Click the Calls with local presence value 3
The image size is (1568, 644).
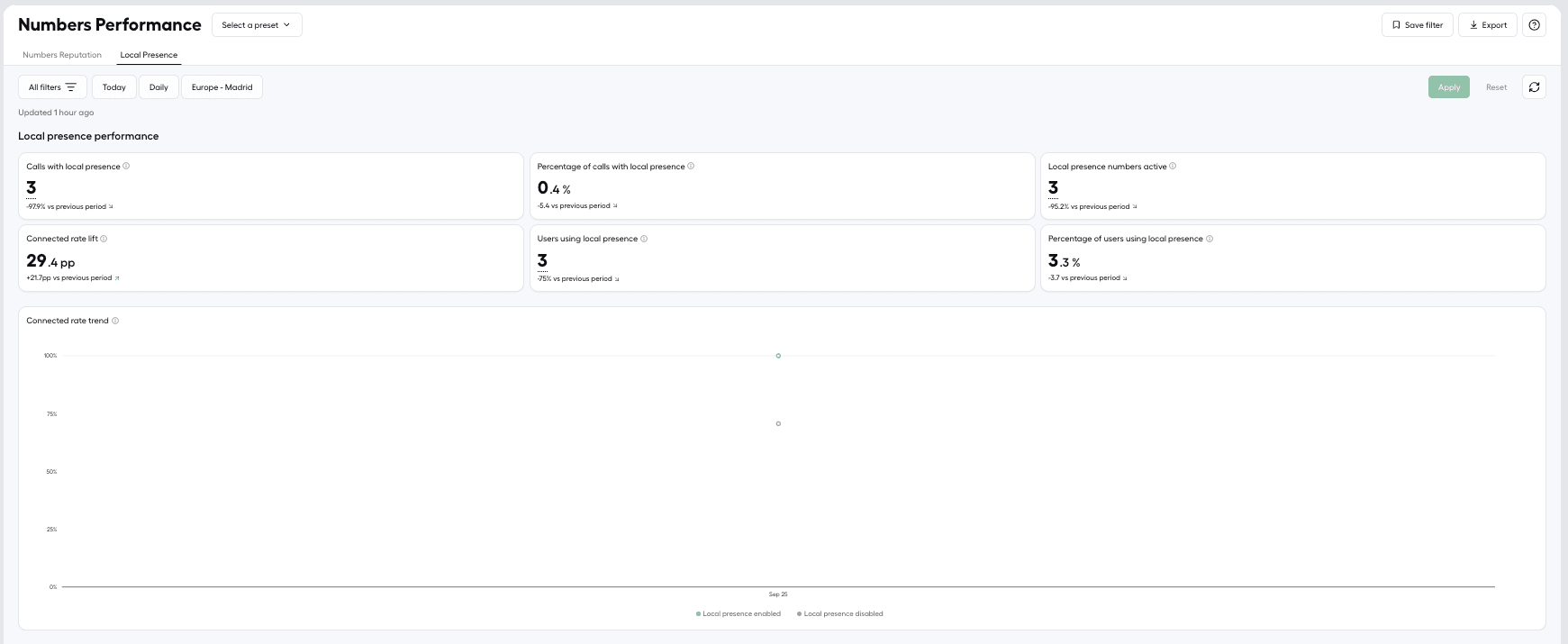pos(32,187)
